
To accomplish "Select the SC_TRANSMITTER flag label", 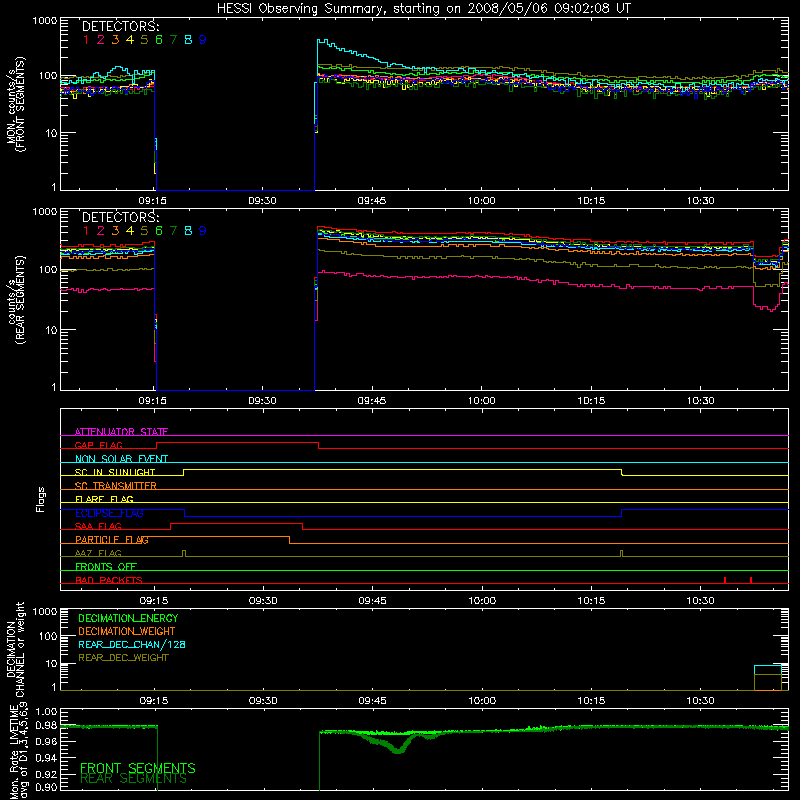I will coord(116,486).
